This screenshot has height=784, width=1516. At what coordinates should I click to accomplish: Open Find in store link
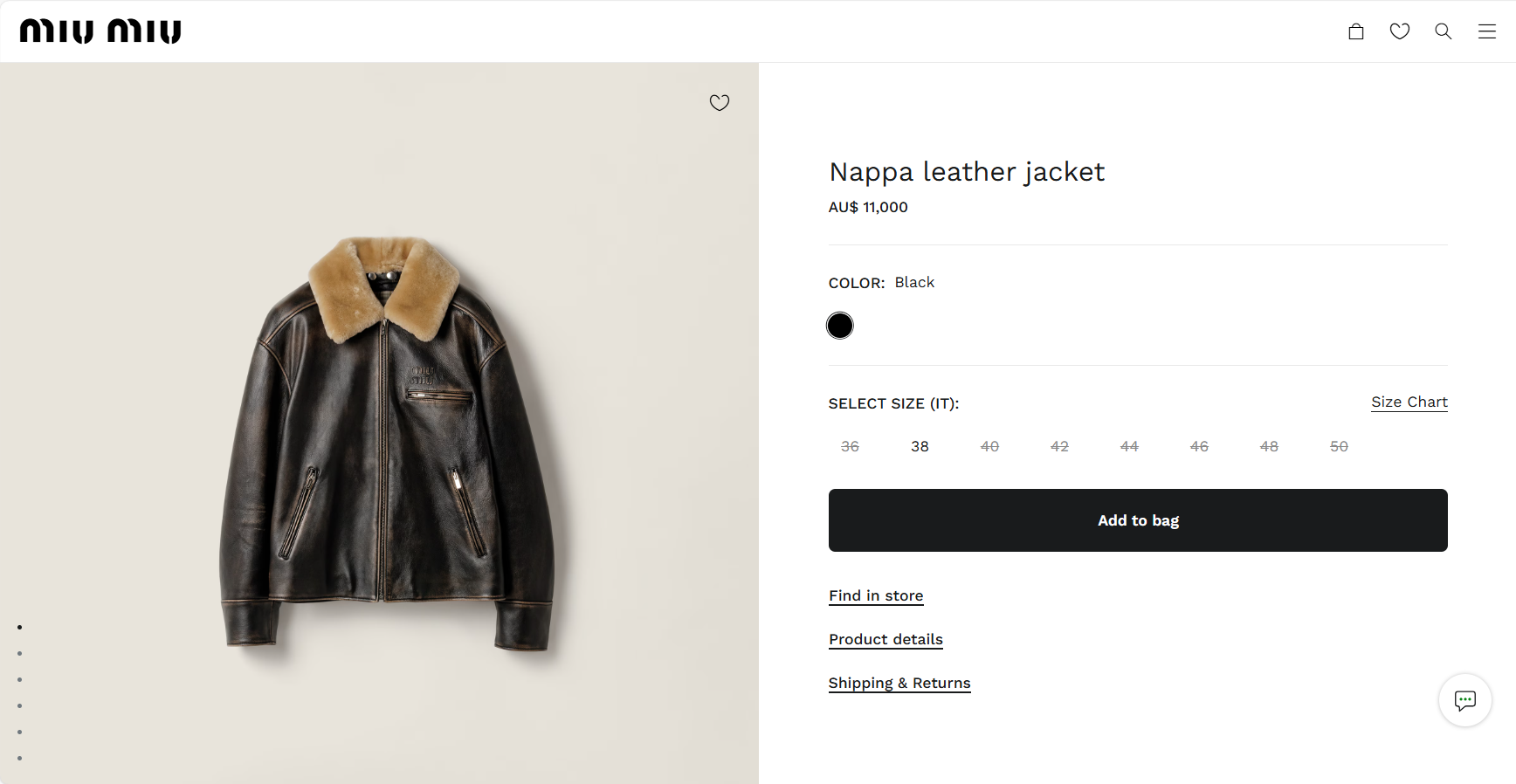(876, 595)
